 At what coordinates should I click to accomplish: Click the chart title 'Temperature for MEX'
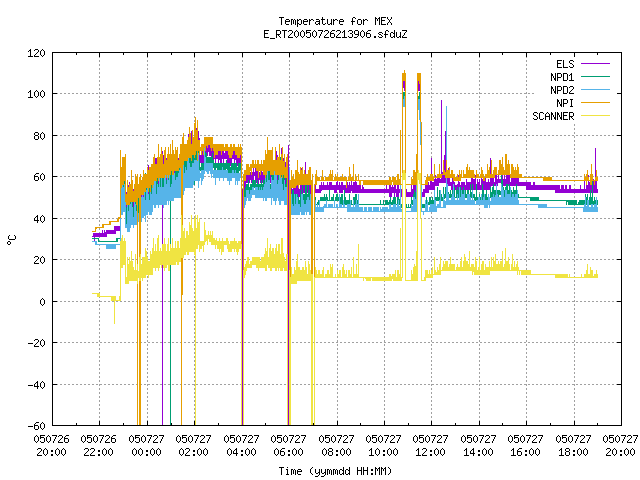coord(335,21)
